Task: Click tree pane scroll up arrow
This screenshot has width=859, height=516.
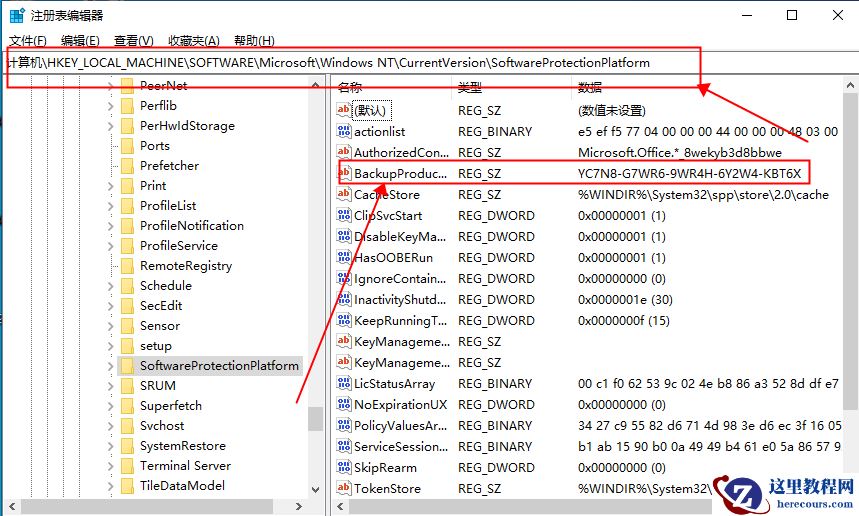Action: coord(316,85)
